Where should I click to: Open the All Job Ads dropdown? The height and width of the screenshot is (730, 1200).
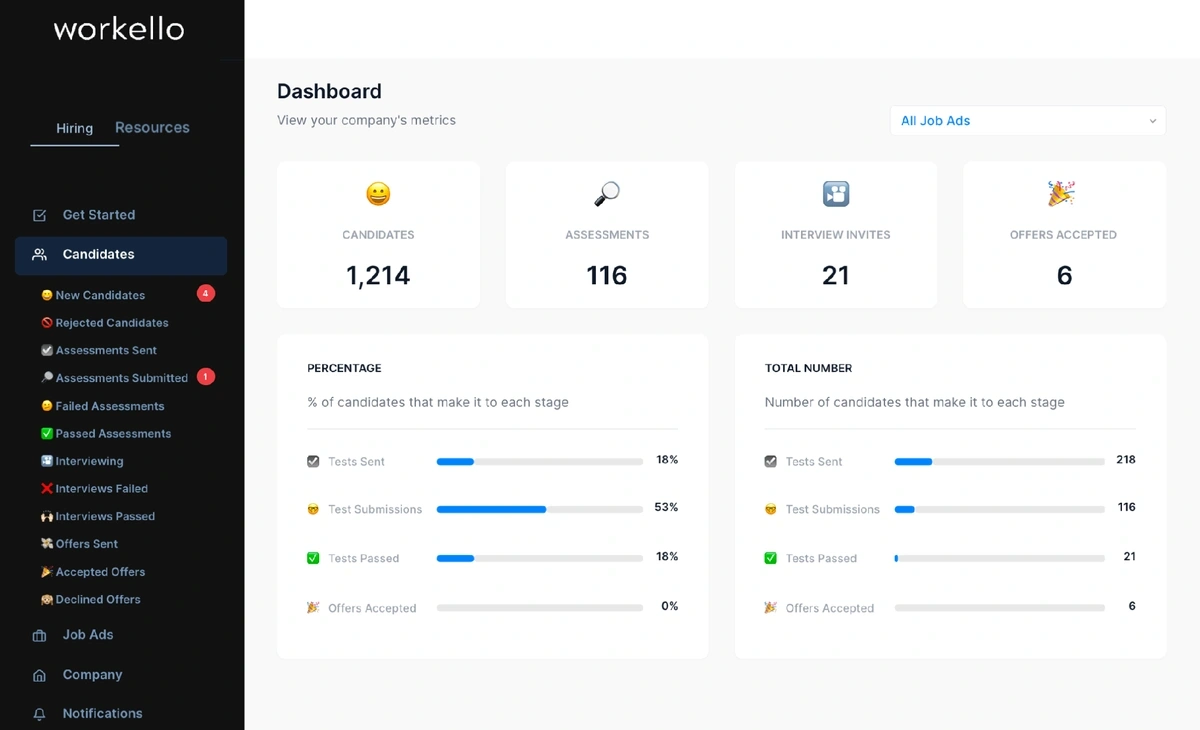[1028, 121]
